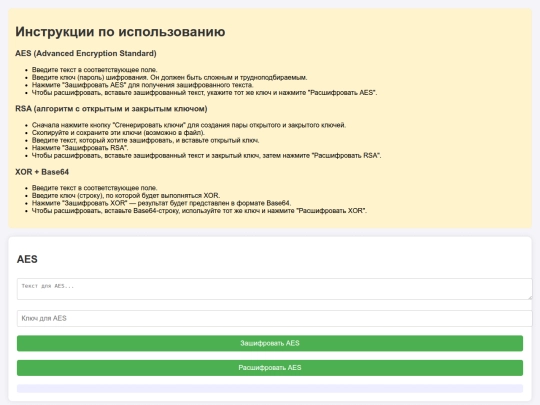Image resolution: width=540 pixels, height=405 pixels.
Task: Click the line 'Введите ключ (пароль) шифрования'
Action: 169,77
